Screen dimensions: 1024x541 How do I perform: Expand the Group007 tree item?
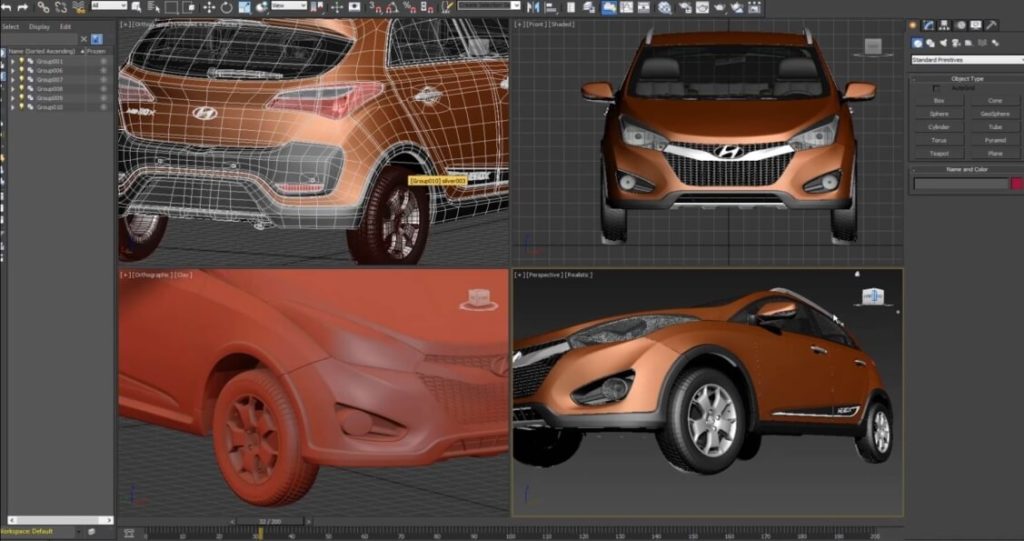point(12,79)
